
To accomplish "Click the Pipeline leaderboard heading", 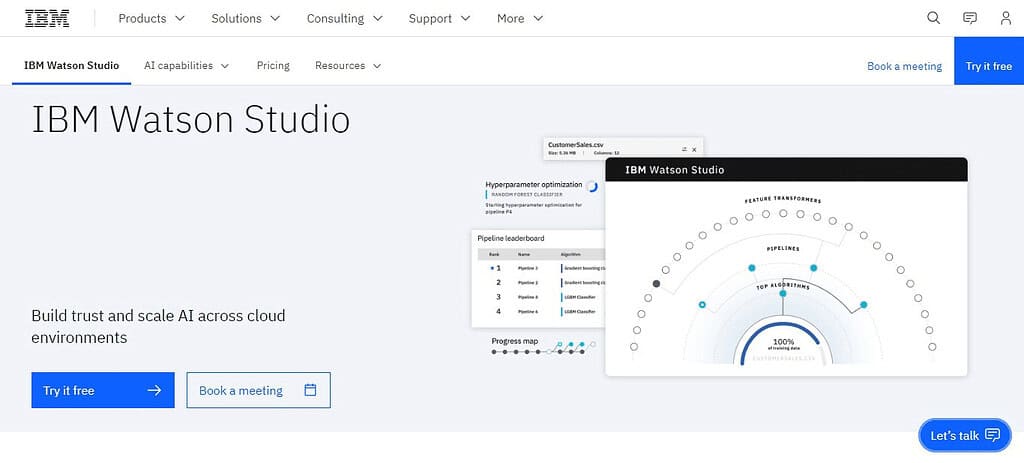I will [x=511, y=238].
